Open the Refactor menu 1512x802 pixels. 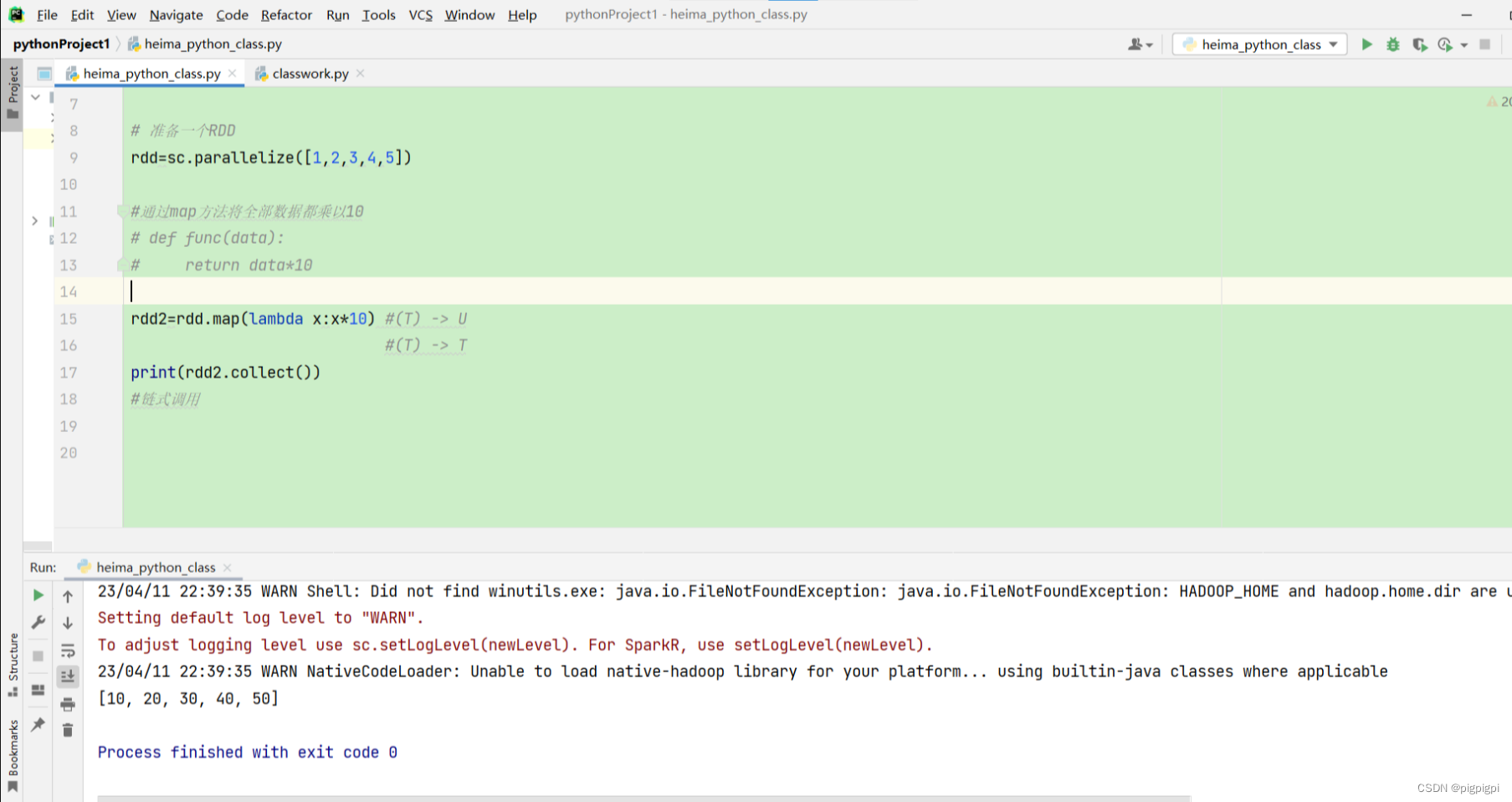[286, 15]
